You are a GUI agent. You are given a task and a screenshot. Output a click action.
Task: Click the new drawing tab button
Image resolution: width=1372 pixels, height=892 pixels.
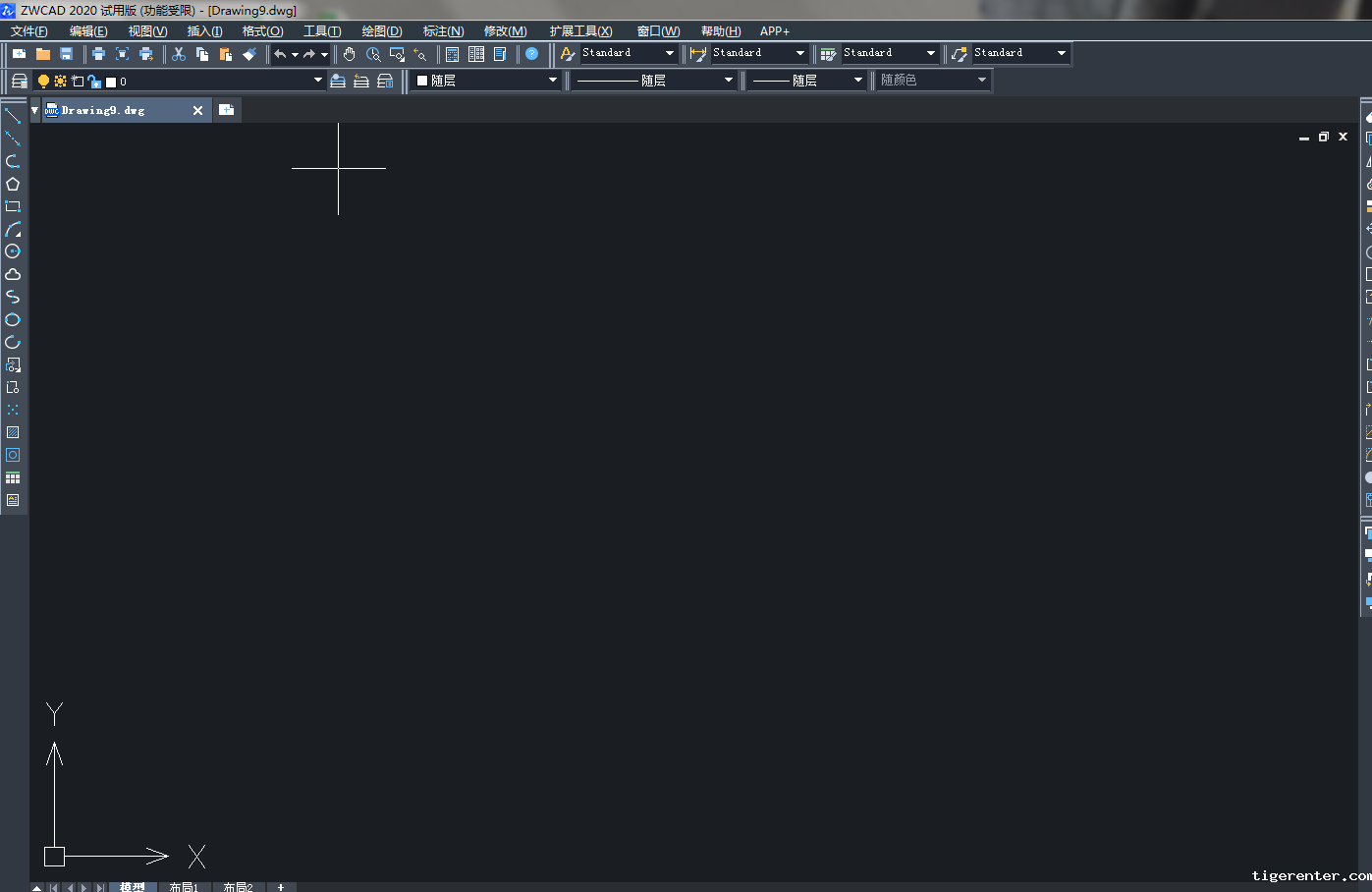[226, 110]
